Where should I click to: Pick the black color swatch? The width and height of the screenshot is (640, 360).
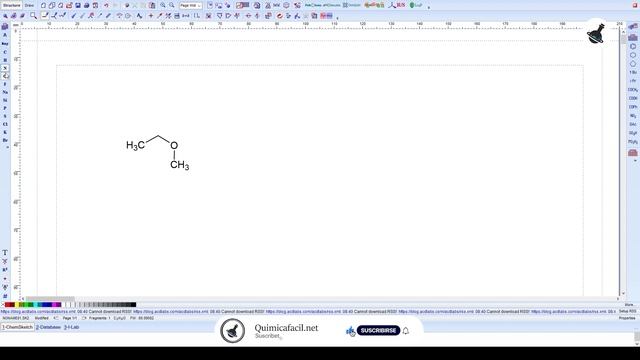[x=133, y=305]
